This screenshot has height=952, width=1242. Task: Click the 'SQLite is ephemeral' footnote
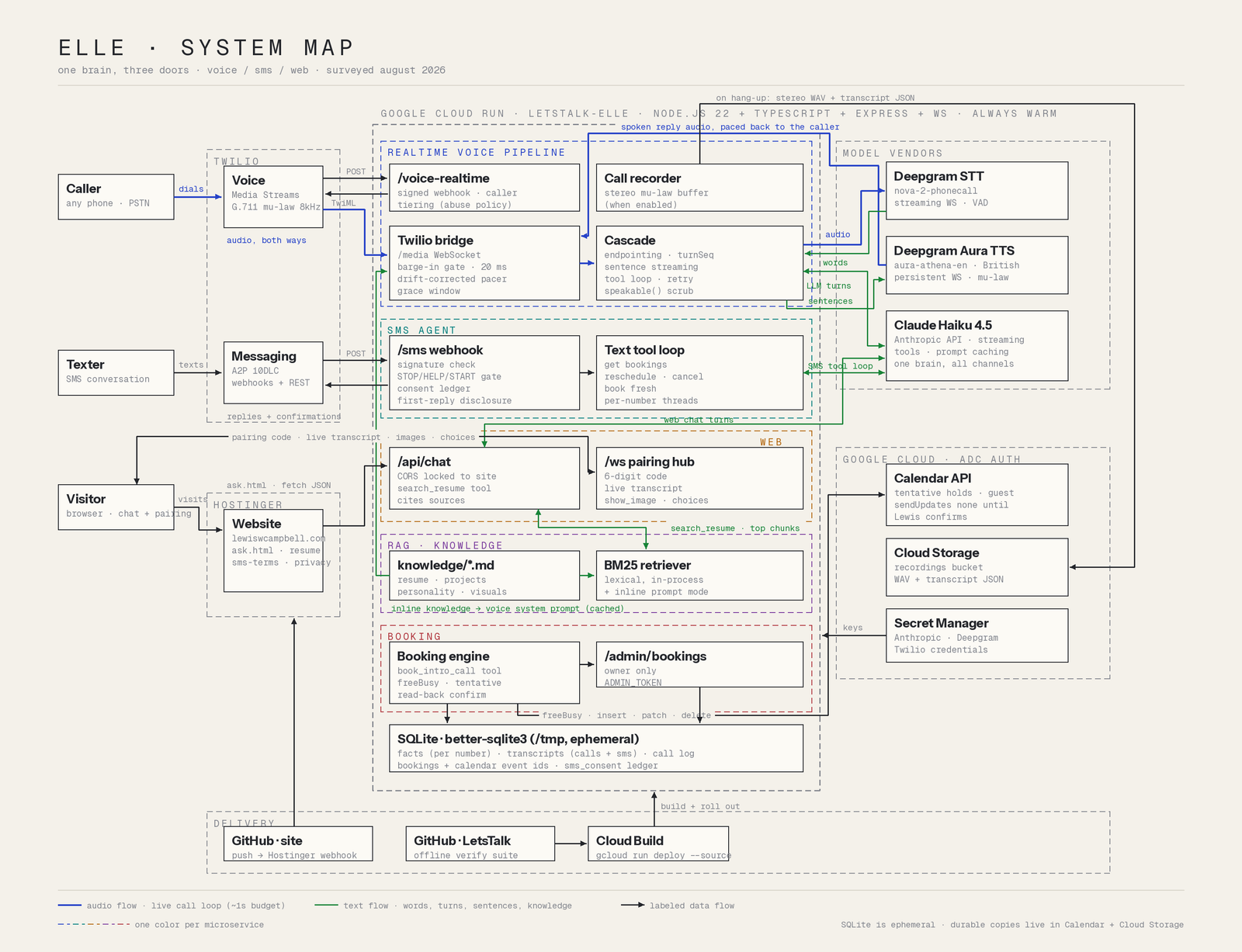1012,925
